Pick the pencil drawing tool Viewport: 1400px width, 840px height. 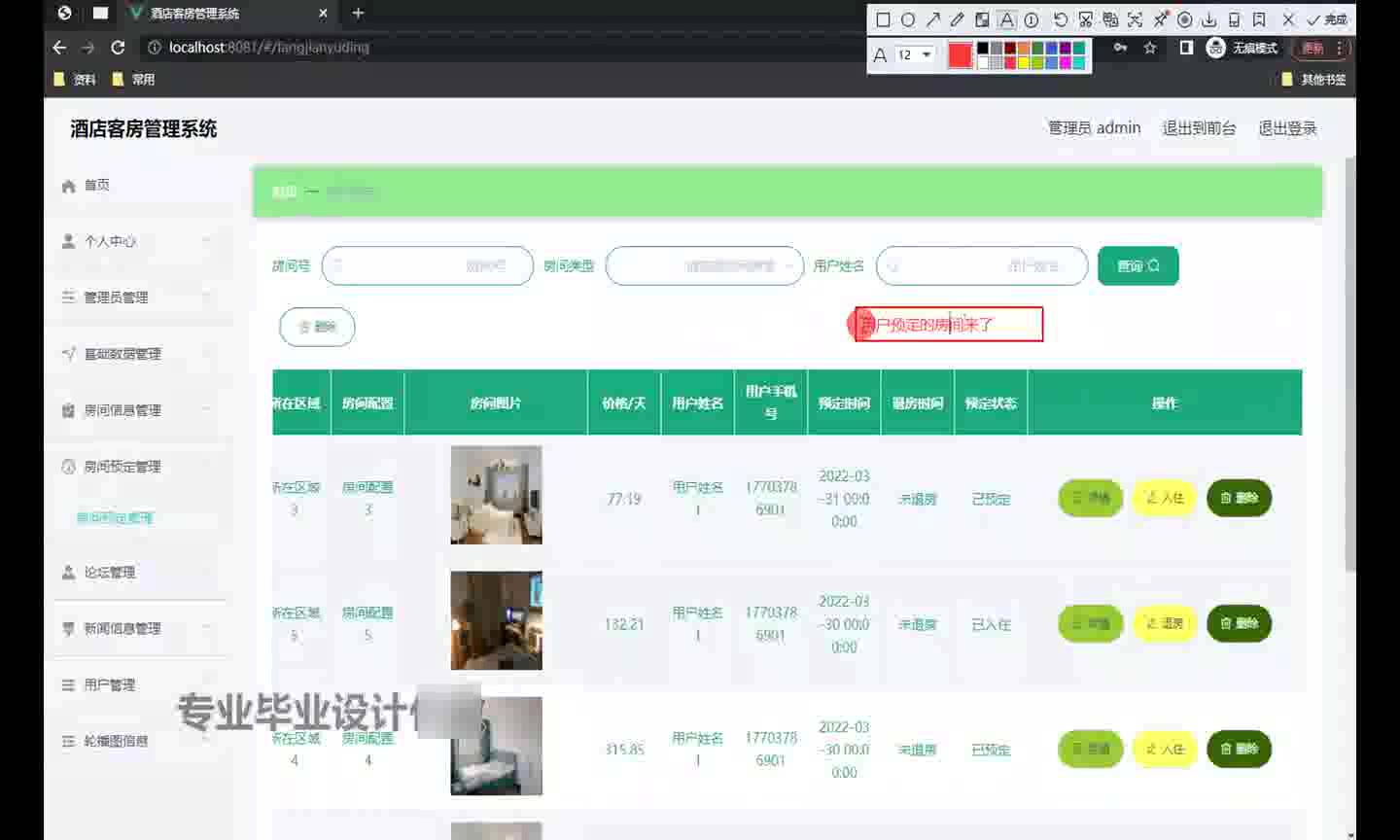click(958, 19)
